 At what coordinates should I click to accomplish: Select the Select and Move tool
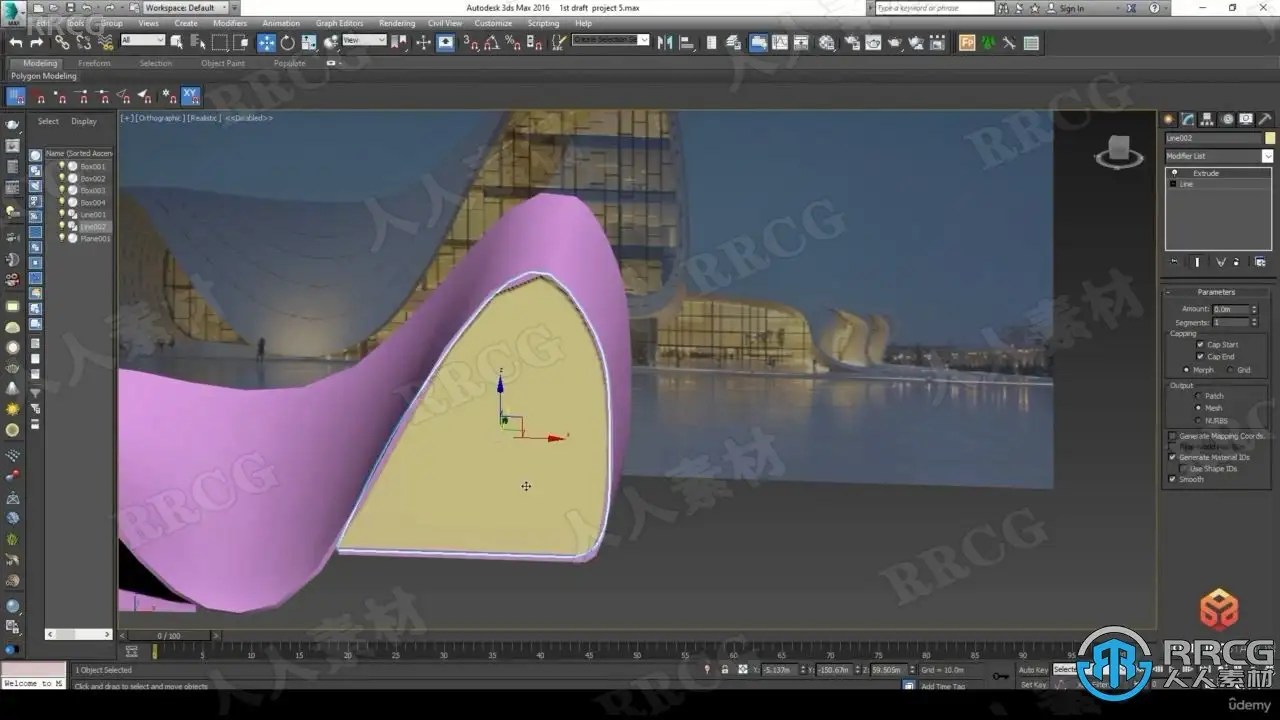coord(266,42)
